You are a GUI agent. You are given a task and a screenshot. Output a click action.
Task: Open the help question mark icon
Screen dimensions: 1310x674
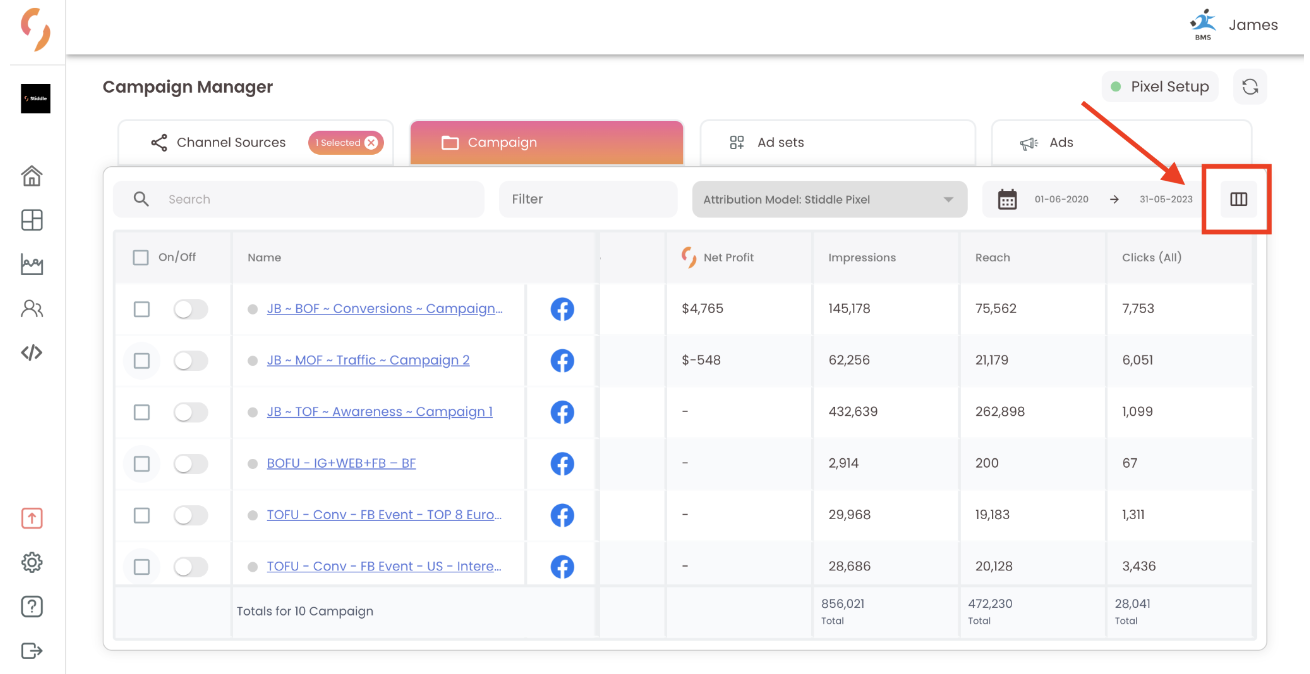[x=32, y=606]
